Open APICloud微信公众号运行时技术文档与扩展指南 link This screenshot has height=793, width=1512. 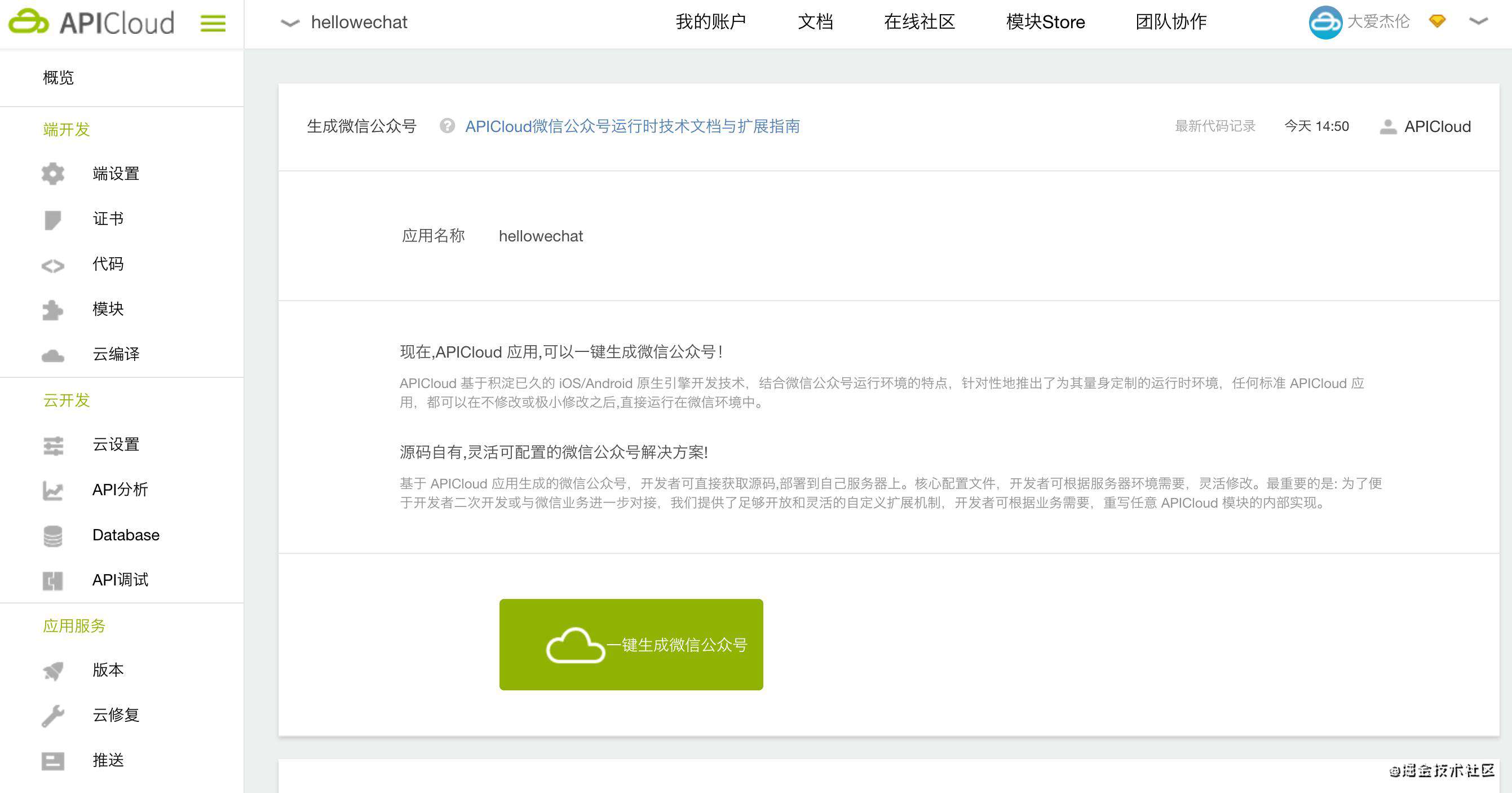click(632, 126)
